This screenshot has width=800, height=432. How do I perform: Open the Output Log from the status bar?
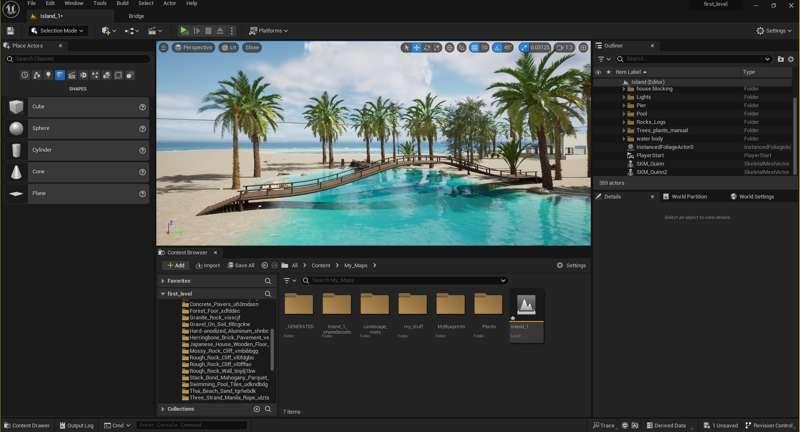point(77,425)
